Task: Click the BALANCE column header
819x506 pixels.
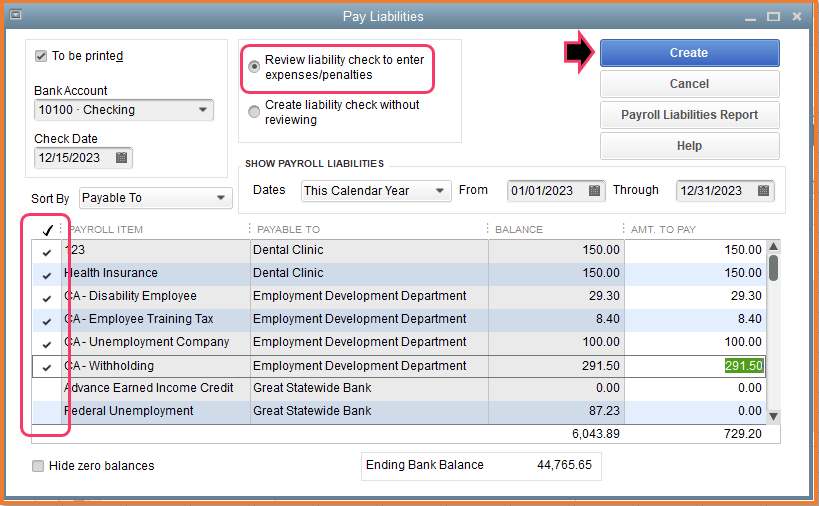Action: [x=519, y=229]
